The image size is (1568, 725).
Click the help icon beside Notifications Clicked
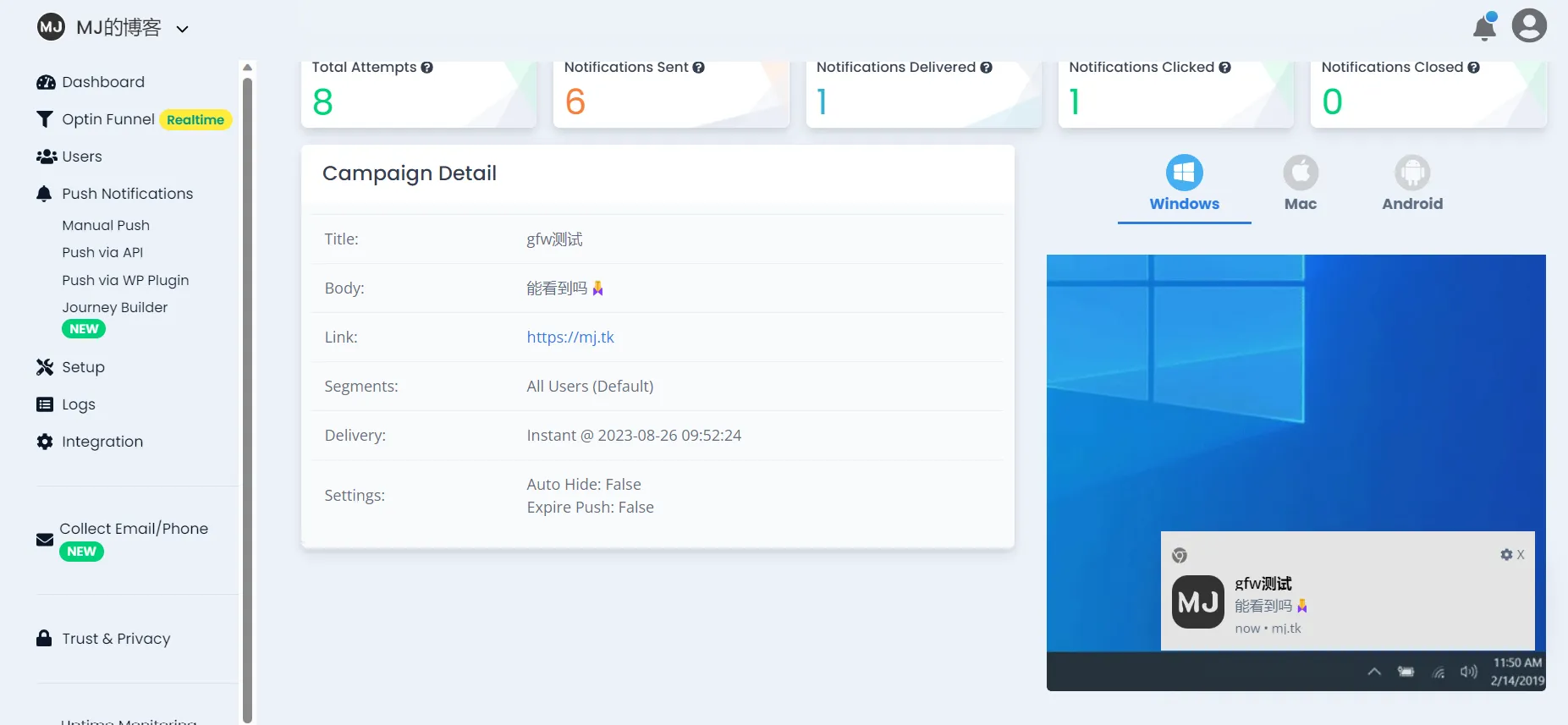1224,68
